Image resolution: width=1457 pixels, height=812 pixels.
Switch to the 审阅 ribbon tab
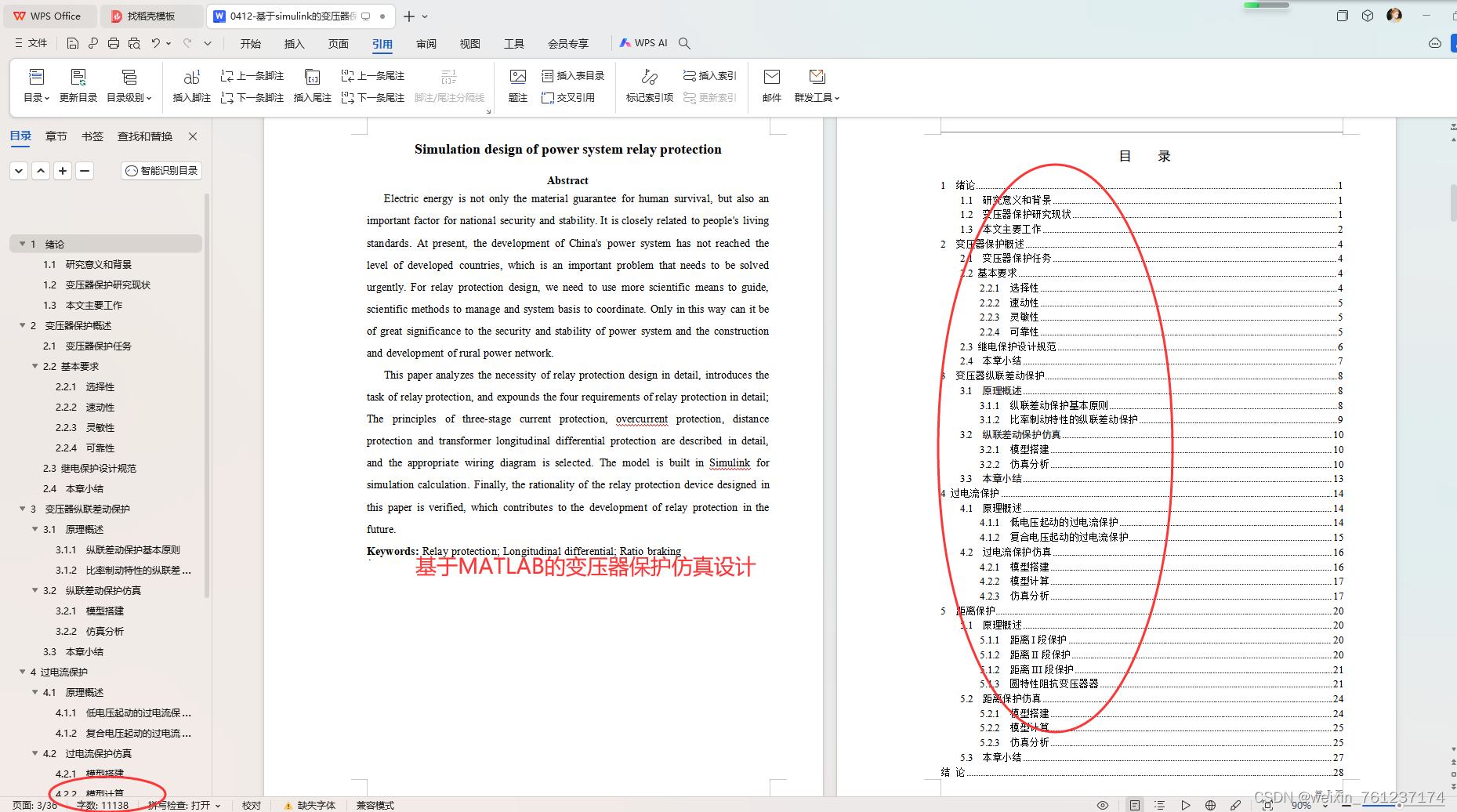tap(426, 43)
